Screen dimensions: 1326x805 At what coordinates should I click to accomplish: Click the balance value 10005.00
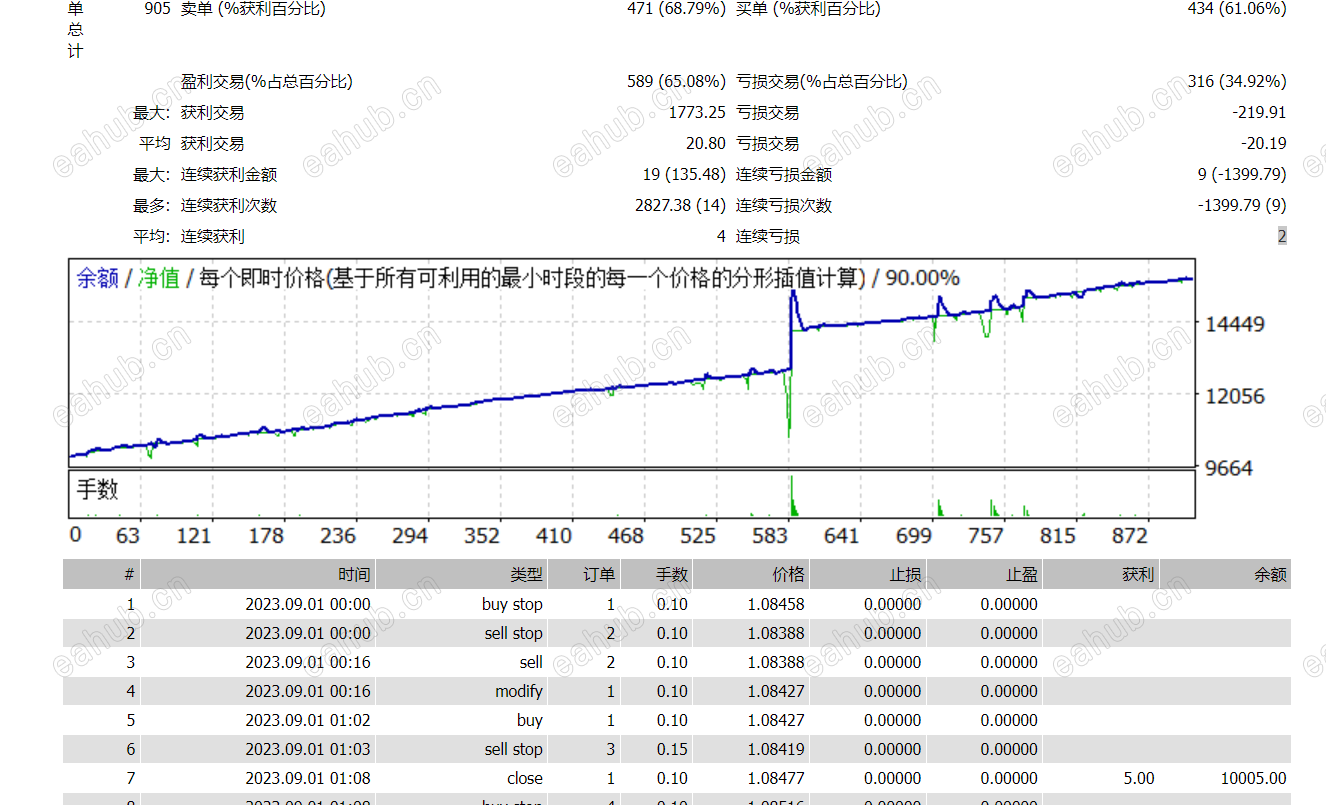point(1254,778)
